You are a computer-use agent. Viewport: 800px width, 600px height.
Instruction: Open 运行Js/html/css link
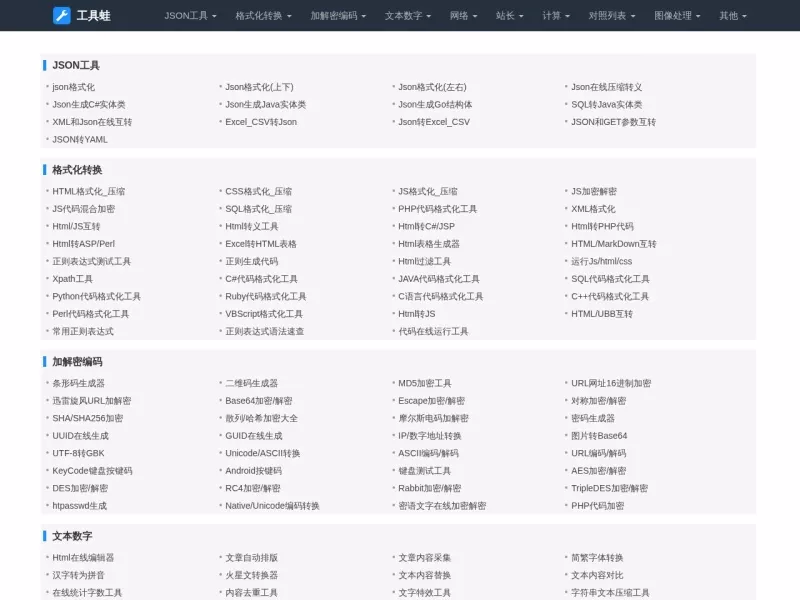coord(602,261)
